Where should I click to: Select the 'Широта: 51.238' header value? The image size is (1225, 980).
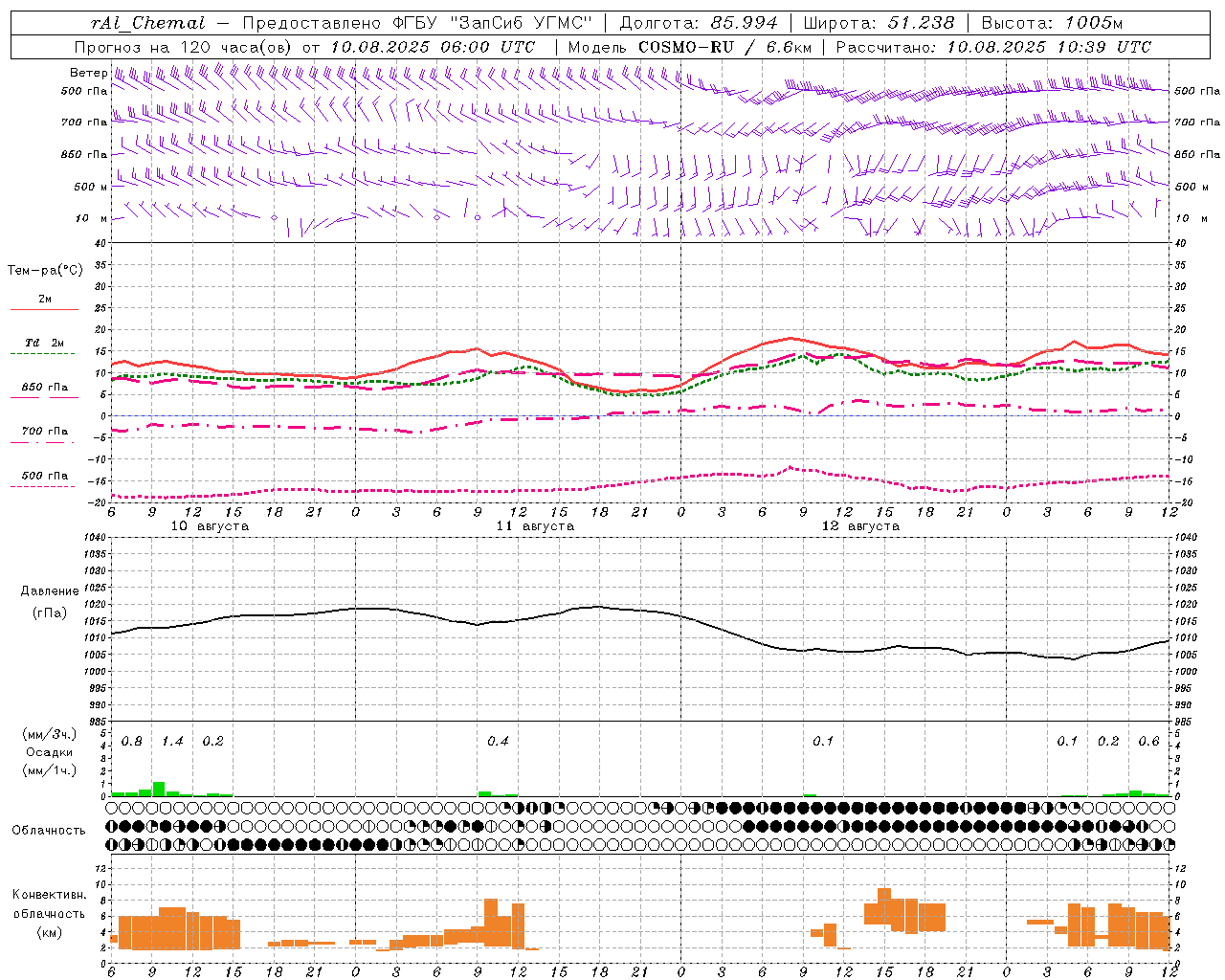coord(879,23)
